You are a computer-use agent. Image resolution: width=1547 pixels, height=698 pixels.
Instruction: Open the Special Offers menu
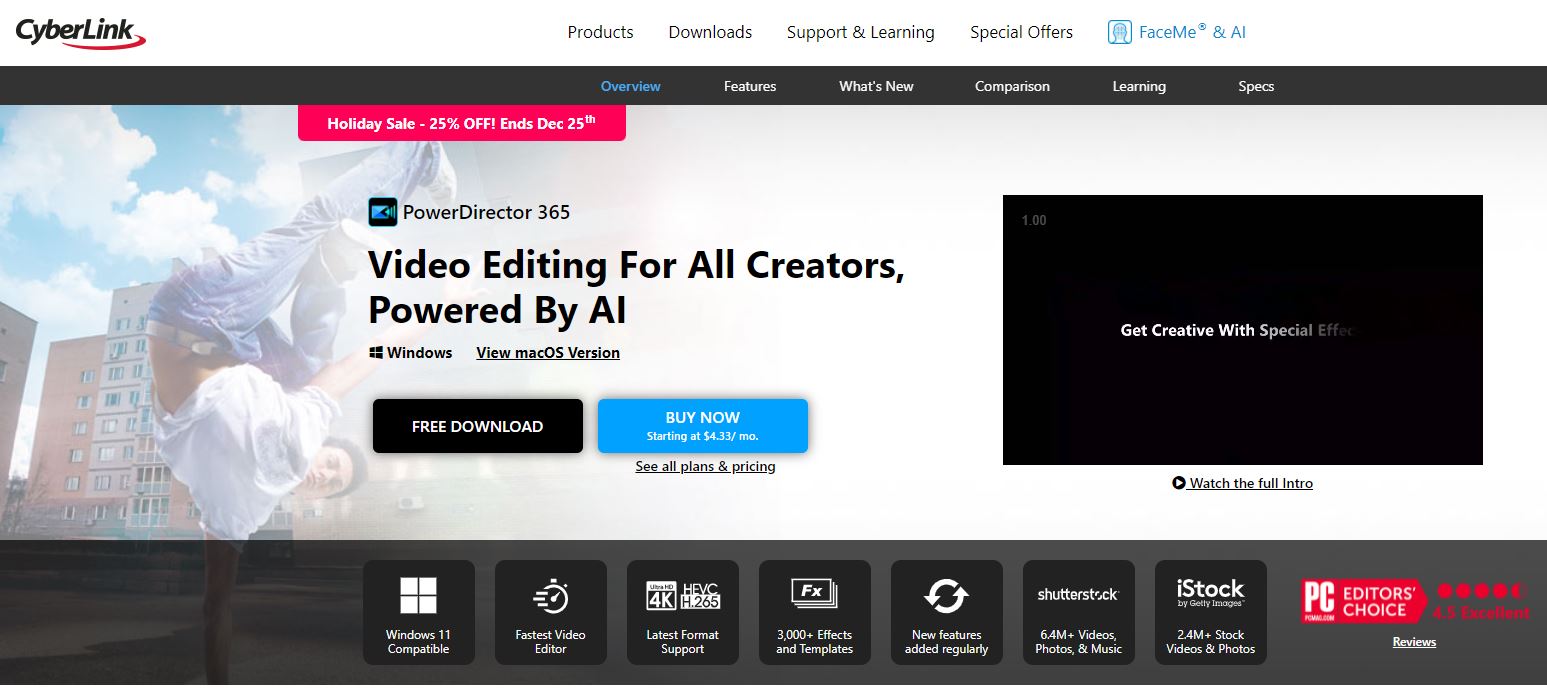[x=1021, y=32]
